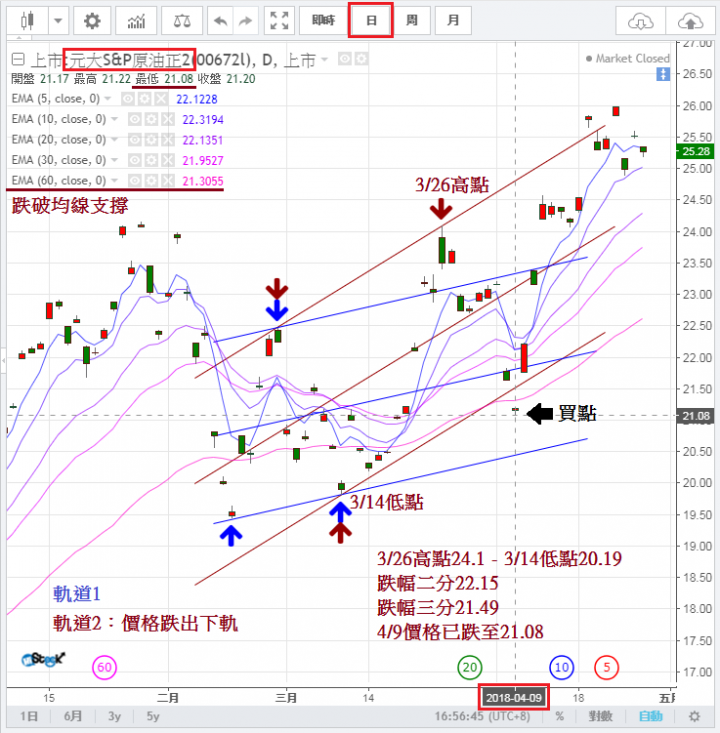Open settings for EMA 20 indicator

pos(151,140)
